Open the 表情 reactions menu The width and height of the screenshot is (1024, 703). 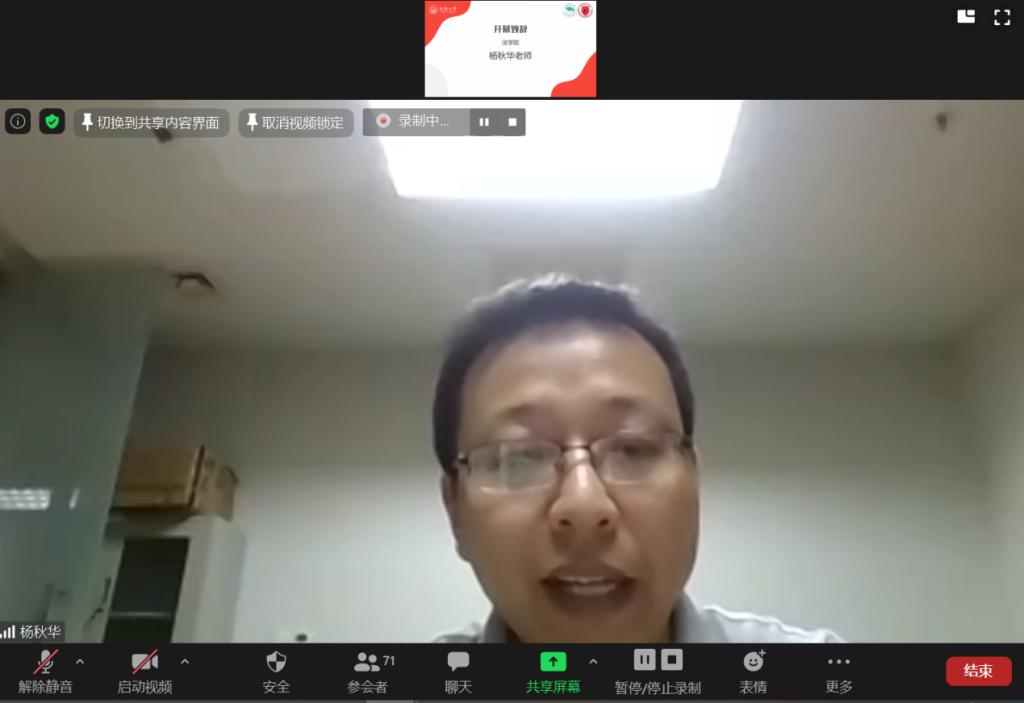point(753,671)
